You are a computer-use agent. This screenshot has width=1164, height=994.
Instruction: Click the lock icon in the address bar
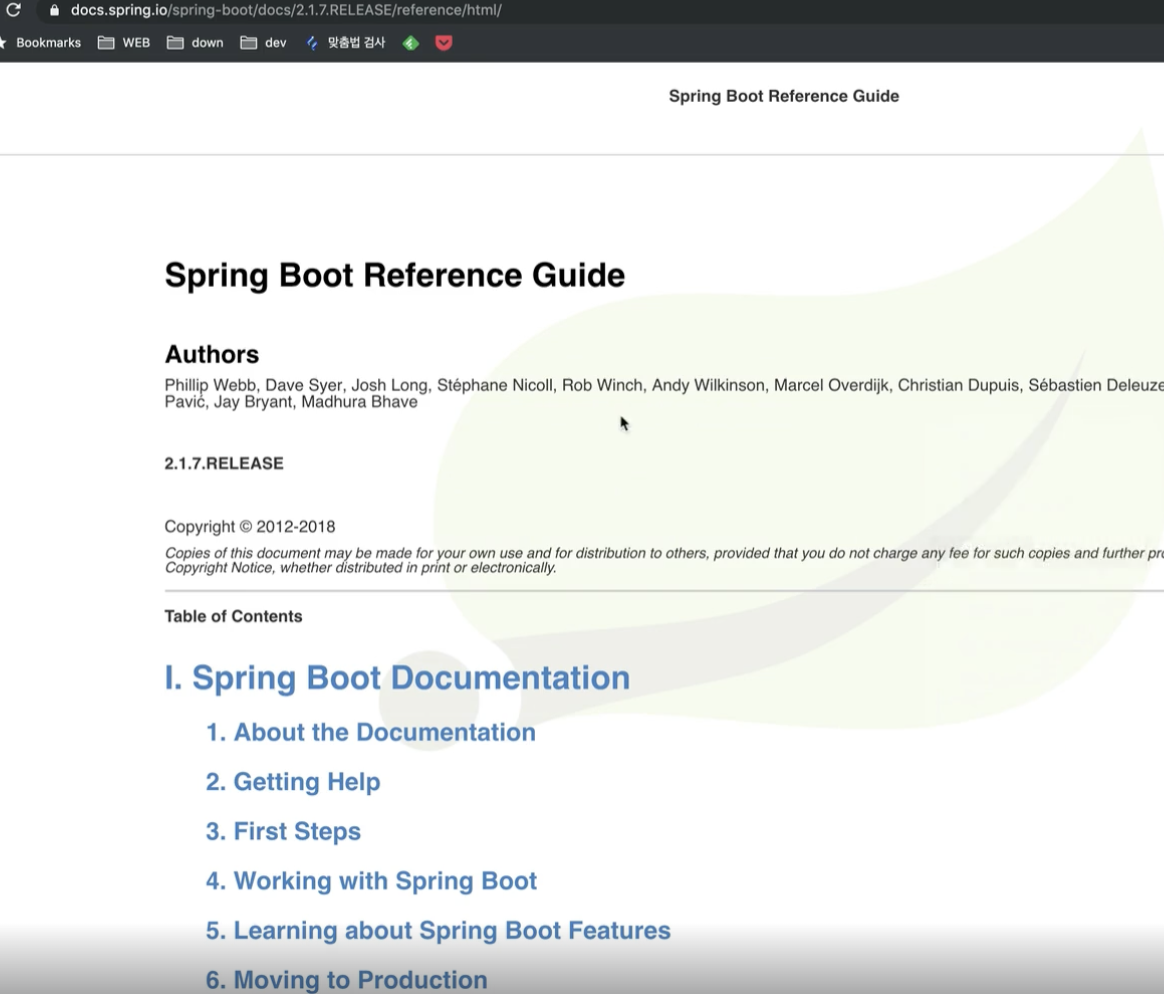tap(53, 10)
